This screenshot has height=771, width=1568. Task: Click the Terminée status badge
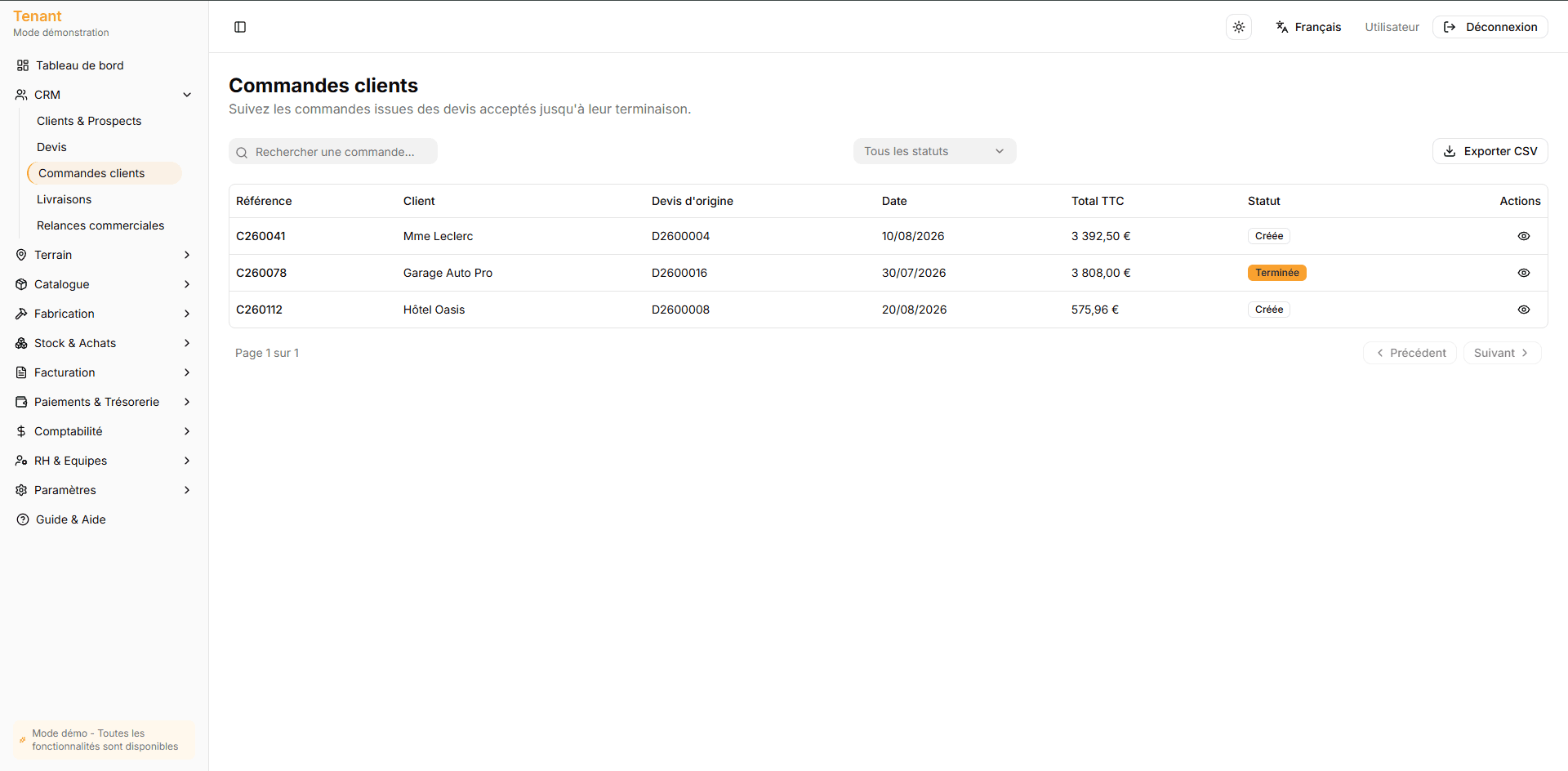[x=1276, y=273]
